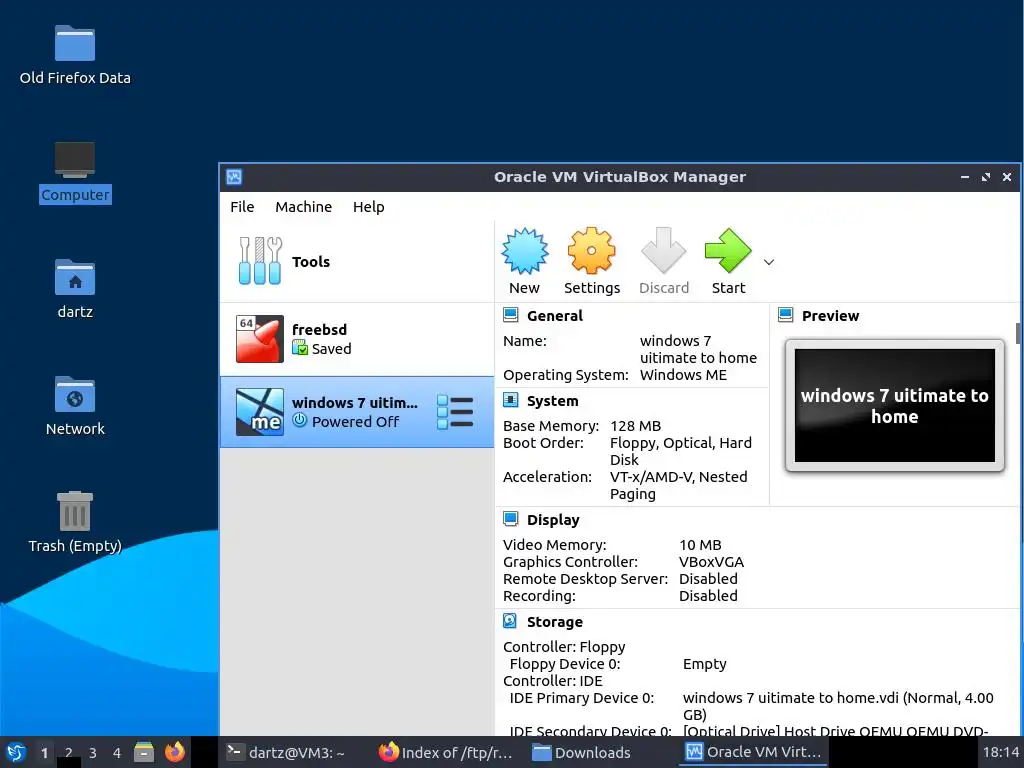Viewport: 1024px width, 768px height.
Task: Minimize the VirtualBox Manager window
Action: click(x=965, y=177)
